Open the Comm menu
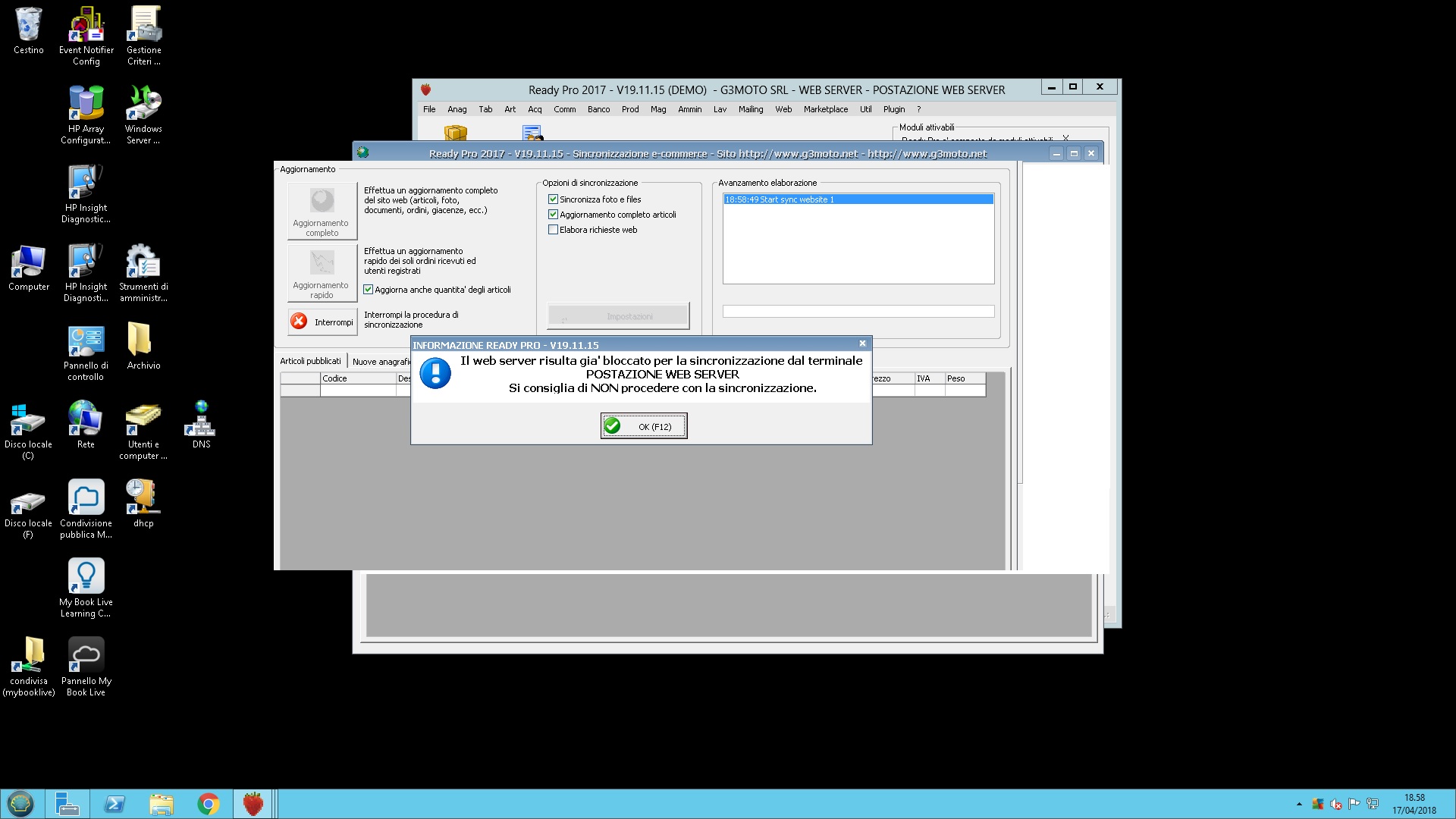The height and width of the screenshot is (819, 1456). click(x=565, y=109)
